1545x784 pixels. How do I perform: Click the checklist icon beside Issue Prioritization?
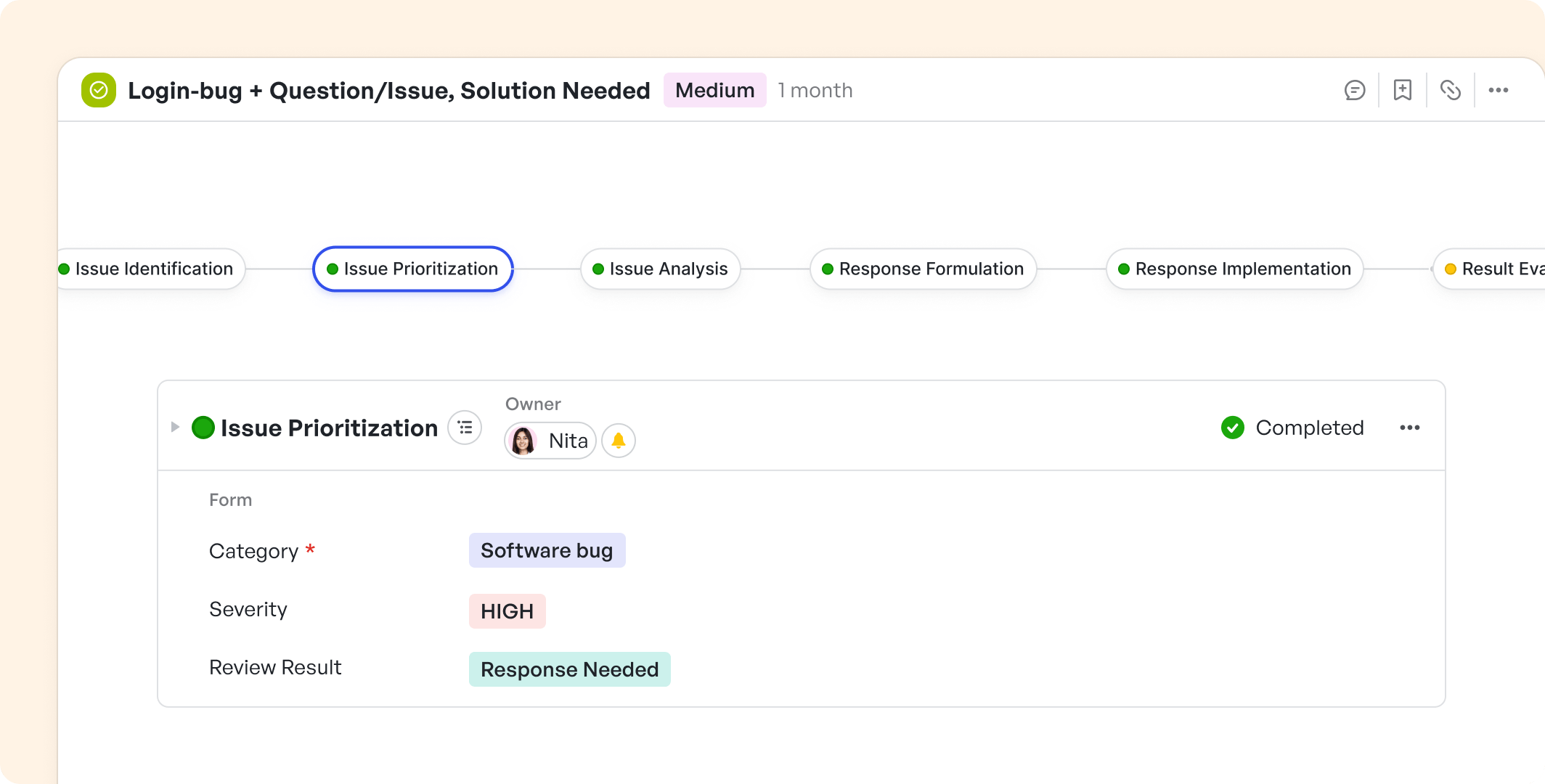coord(465,428)
